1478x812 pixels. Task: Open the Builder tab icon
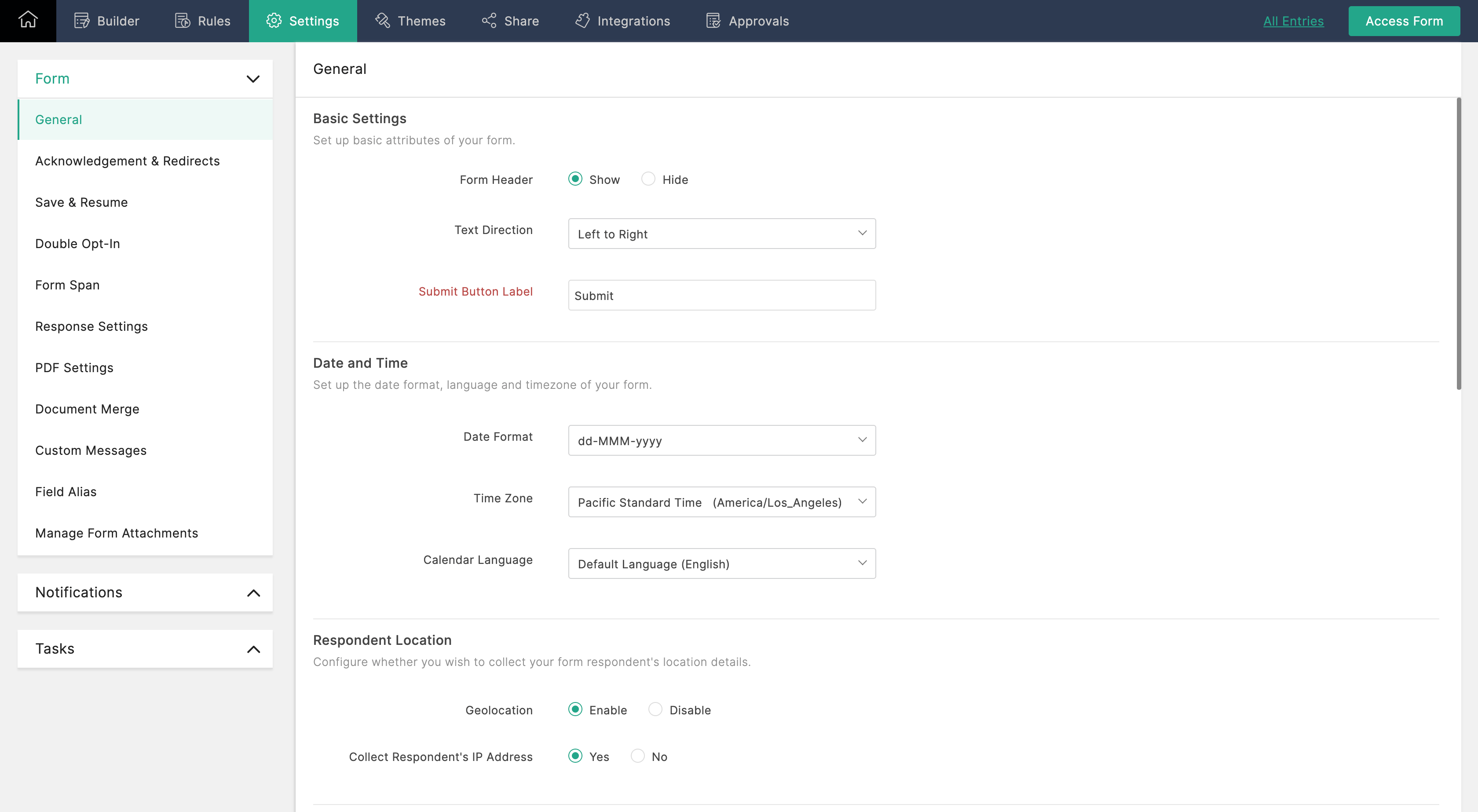[x=81, y=21]
